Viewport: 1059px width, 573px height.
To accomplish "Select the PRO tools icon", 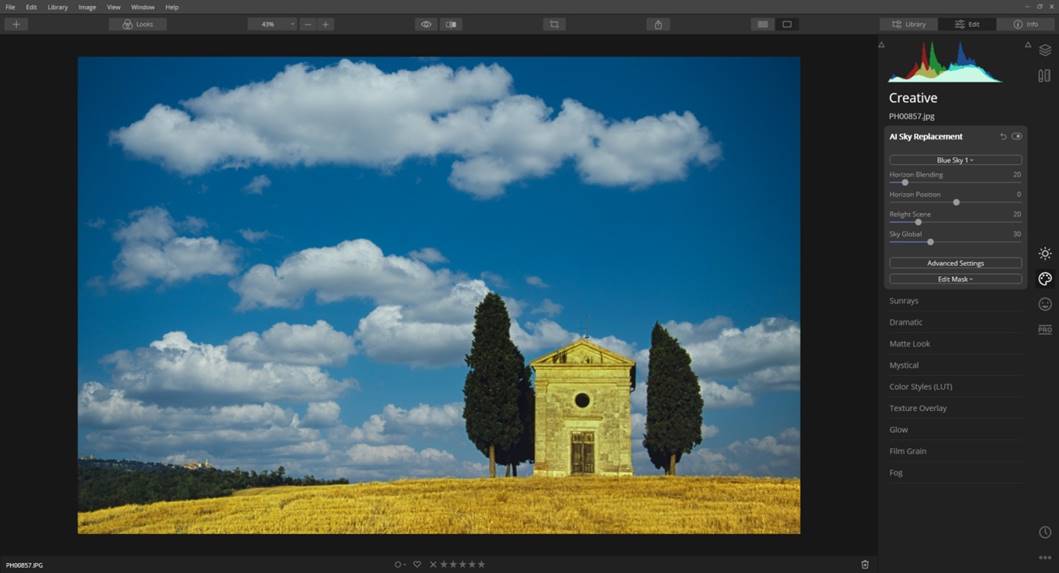I will (x=1045, y=329).
